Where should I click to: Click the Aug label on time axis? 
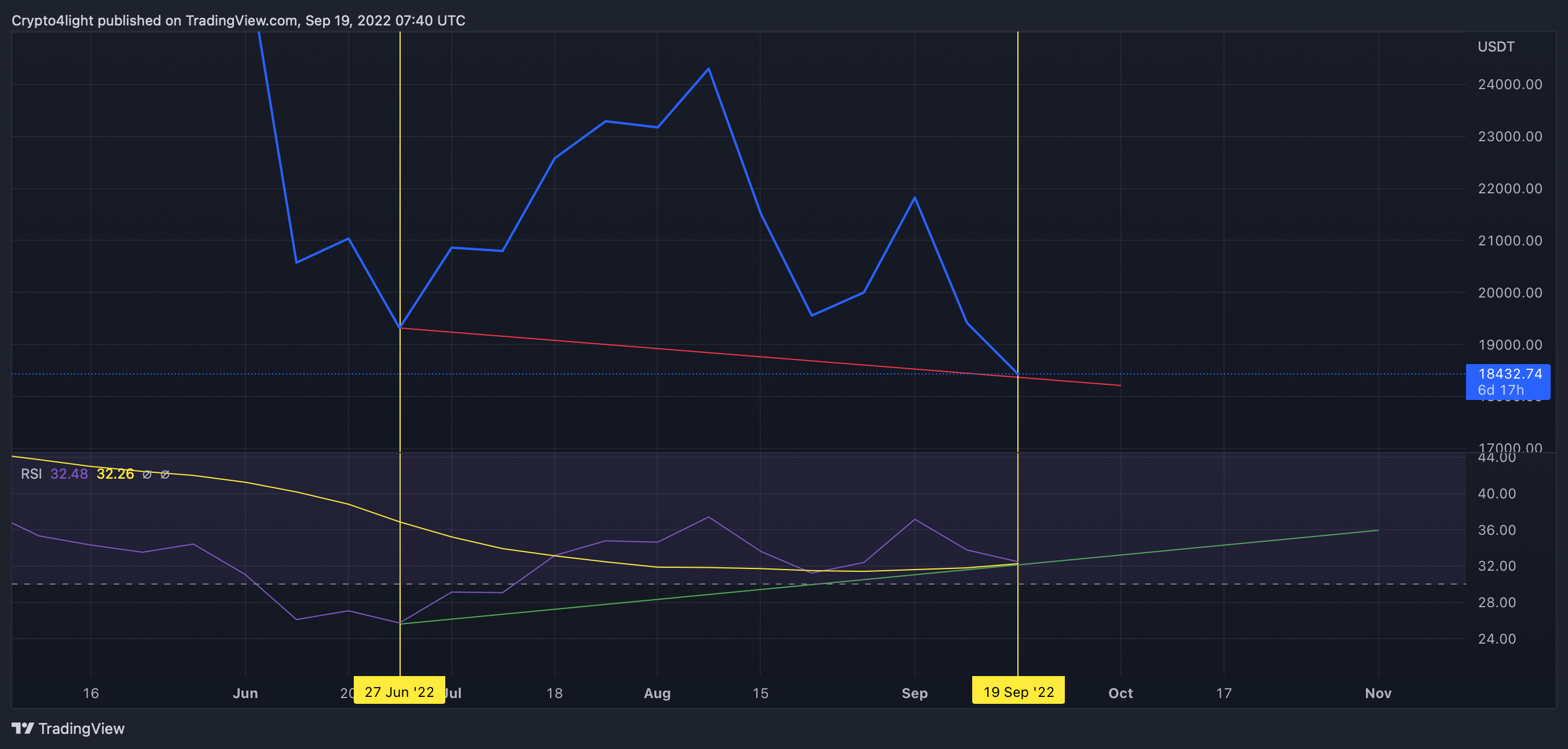pos(657,693)
